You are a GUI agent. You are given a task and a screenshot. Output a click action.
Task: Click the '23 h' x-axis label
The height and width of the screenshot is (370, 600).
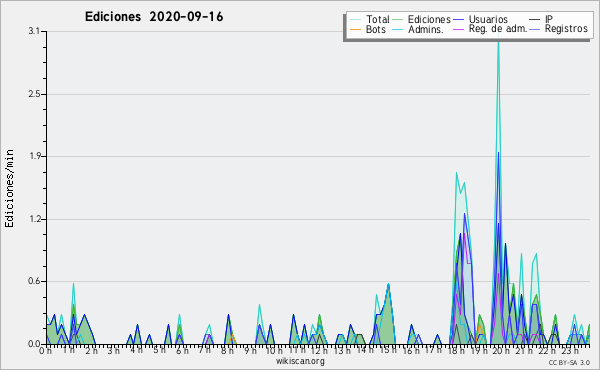point(569,351)
